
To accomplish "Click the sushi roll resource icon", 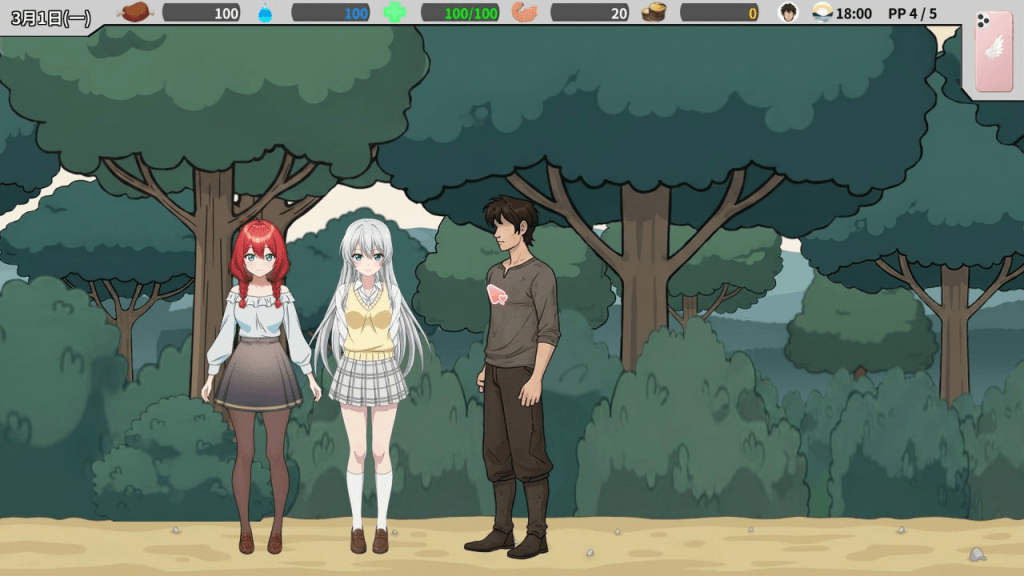I will pyautogui.click(x=654, y=13).
